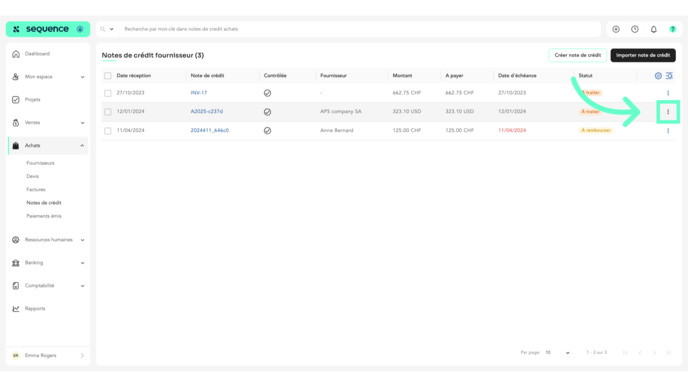688x387 pixels.
Task: Click the Comptabilité calculator icon
Action: click(16, 286)
